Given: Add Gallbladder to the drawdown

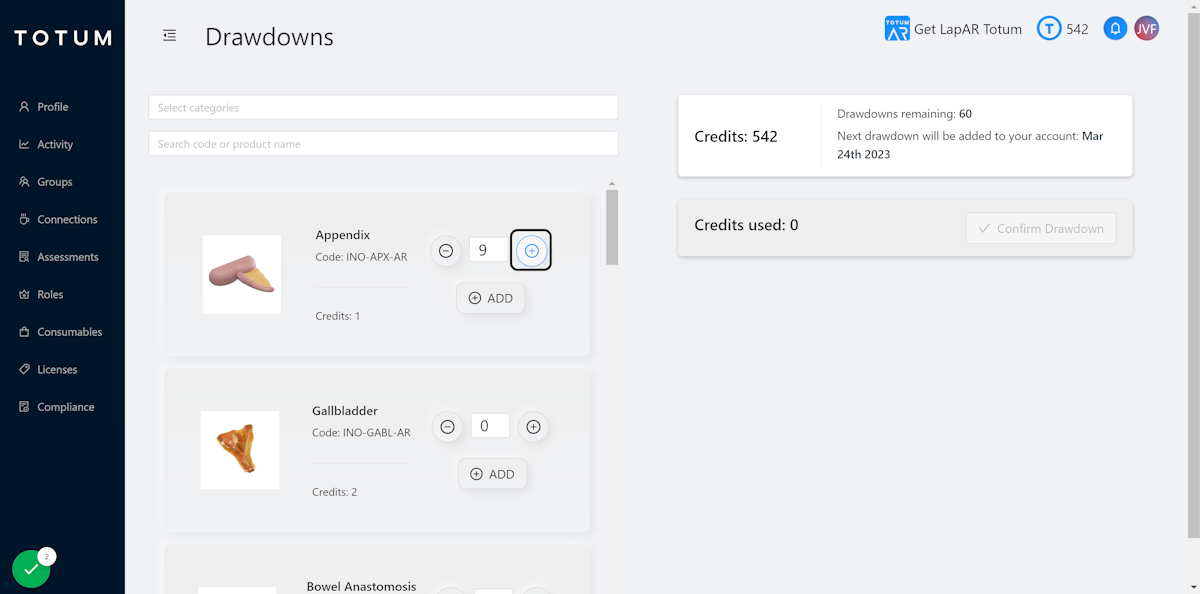Looking at the screenshot, I should click(x=492, y=474).
